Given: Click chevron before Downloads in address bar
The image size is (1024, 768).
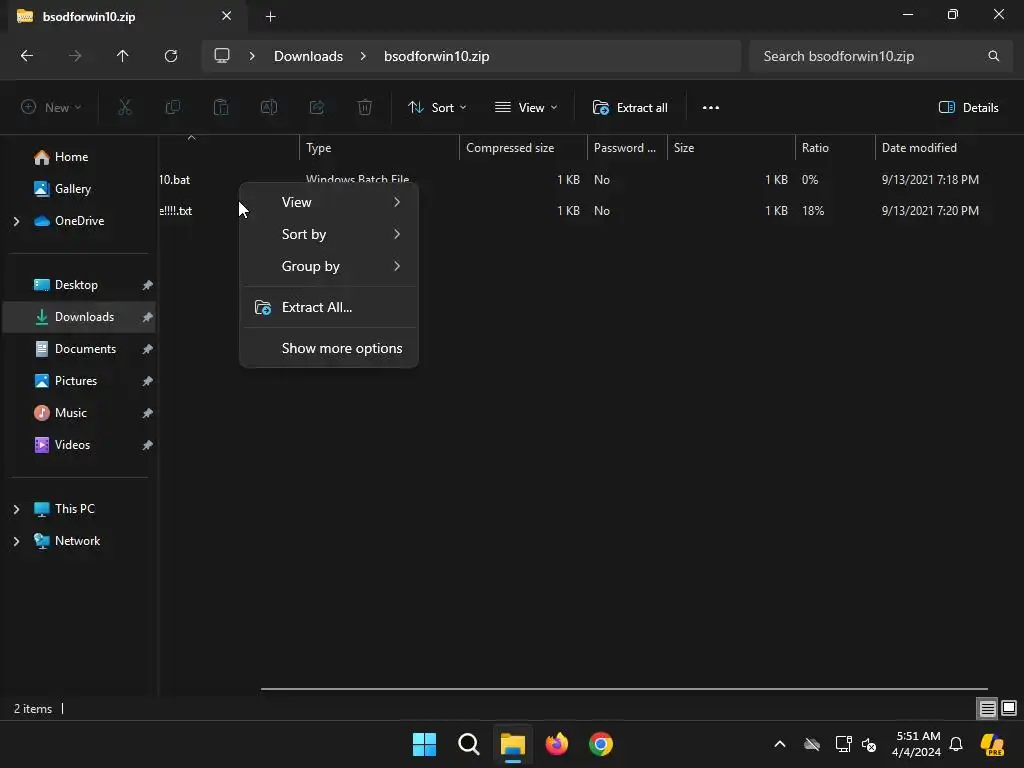Looking at the screenshot, I should click(x=252, y=56).
